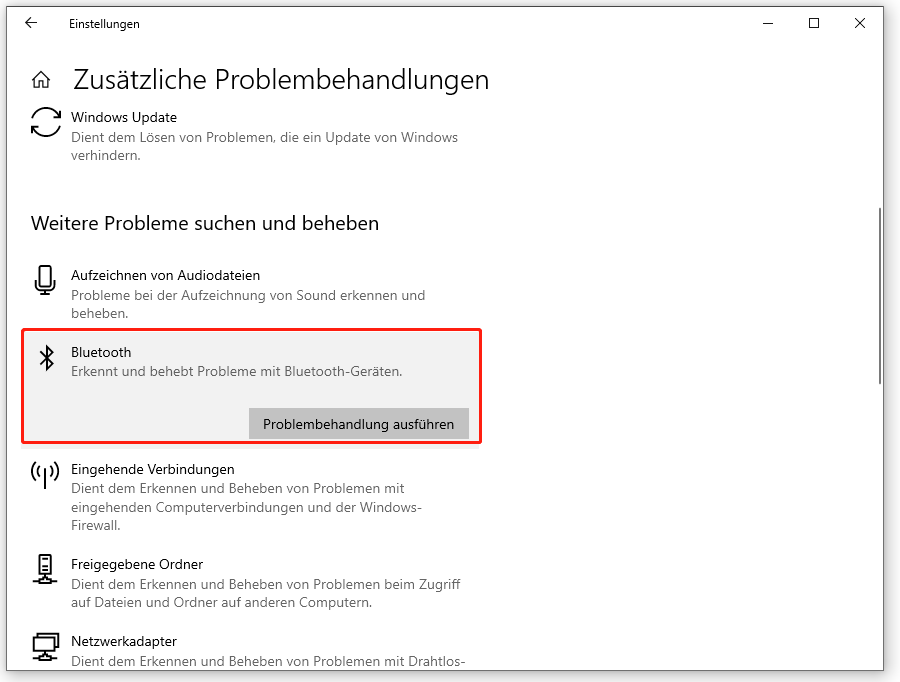
Task: Go back with the arrow in title bar
Action: (31, 23)
